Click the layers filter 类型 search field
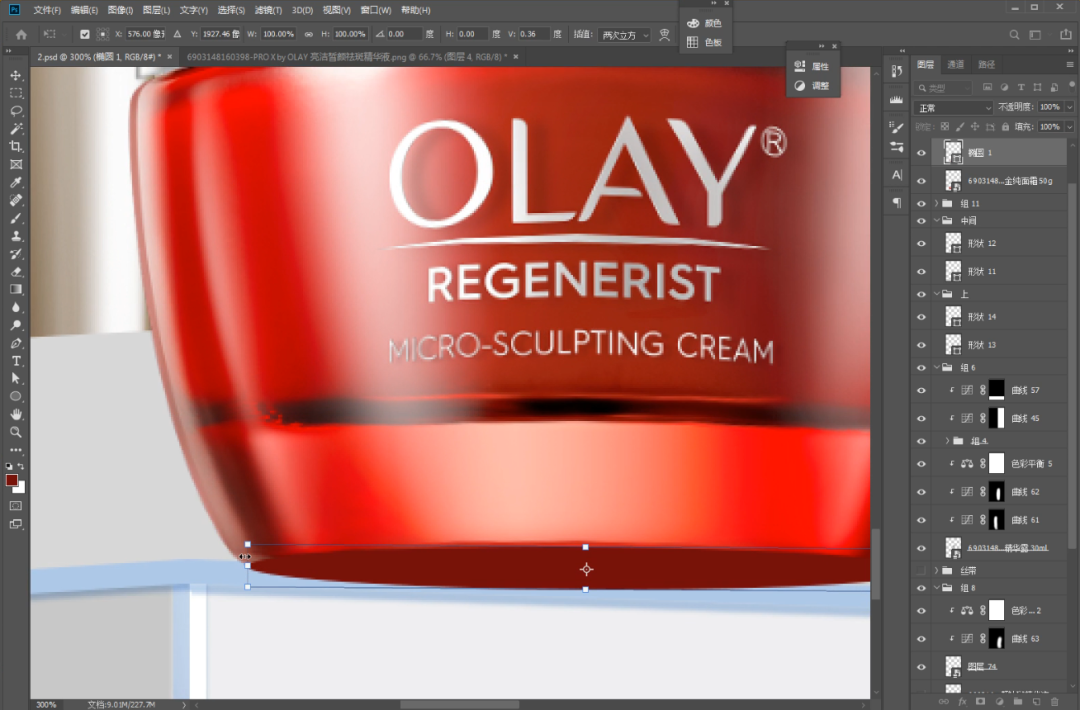Viewport: 1080px width, 710px height. 945,87
